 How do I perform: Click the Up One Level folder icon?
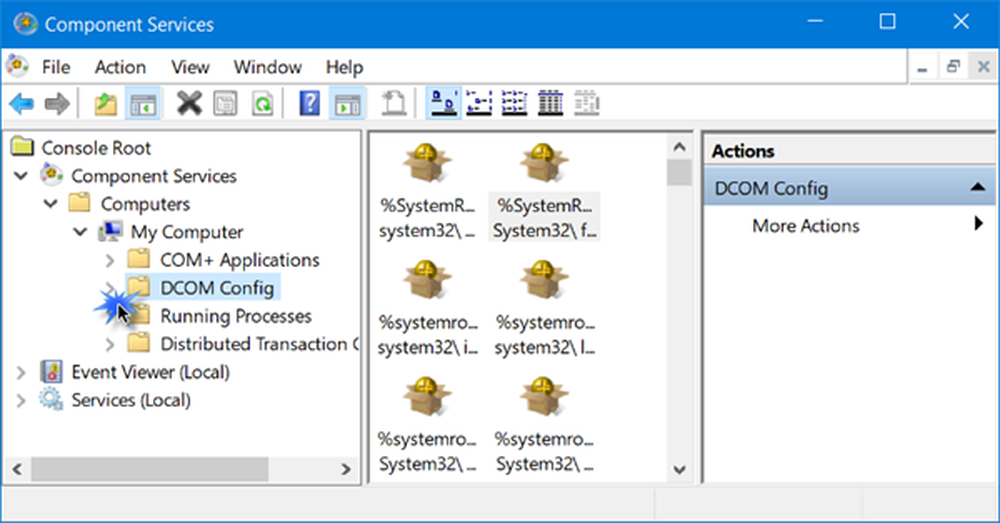105,103
